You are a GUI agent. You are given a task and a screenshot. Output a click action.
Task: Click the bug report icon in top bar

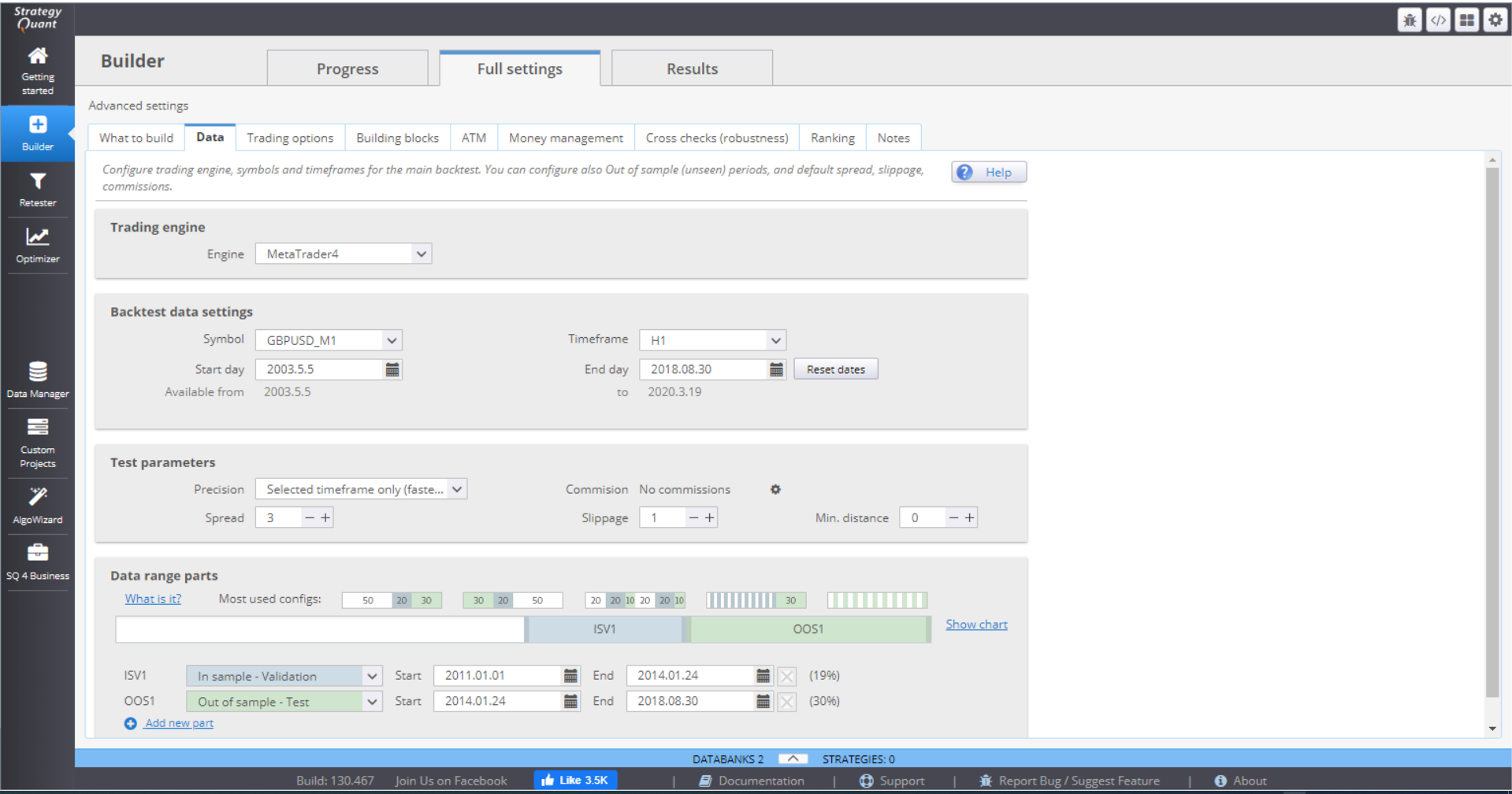[x=1410, y=20]
